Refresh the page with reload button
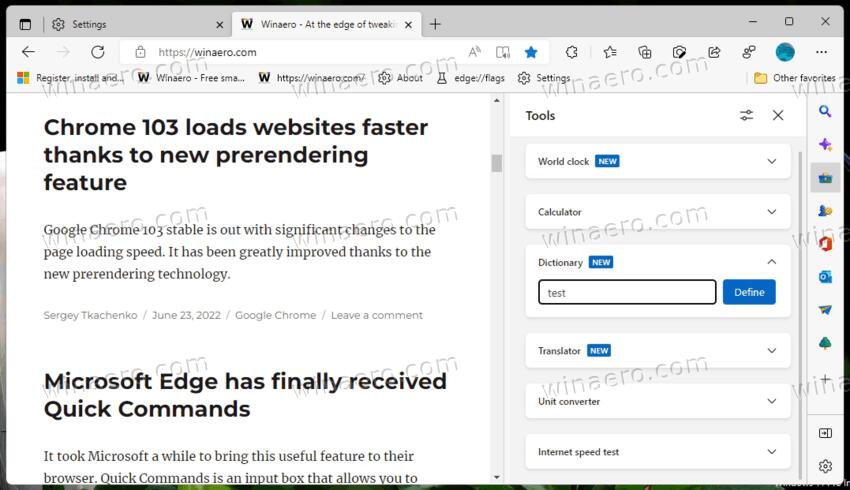Viewport: 850px width, 490px height. click(x=97, y=52)
